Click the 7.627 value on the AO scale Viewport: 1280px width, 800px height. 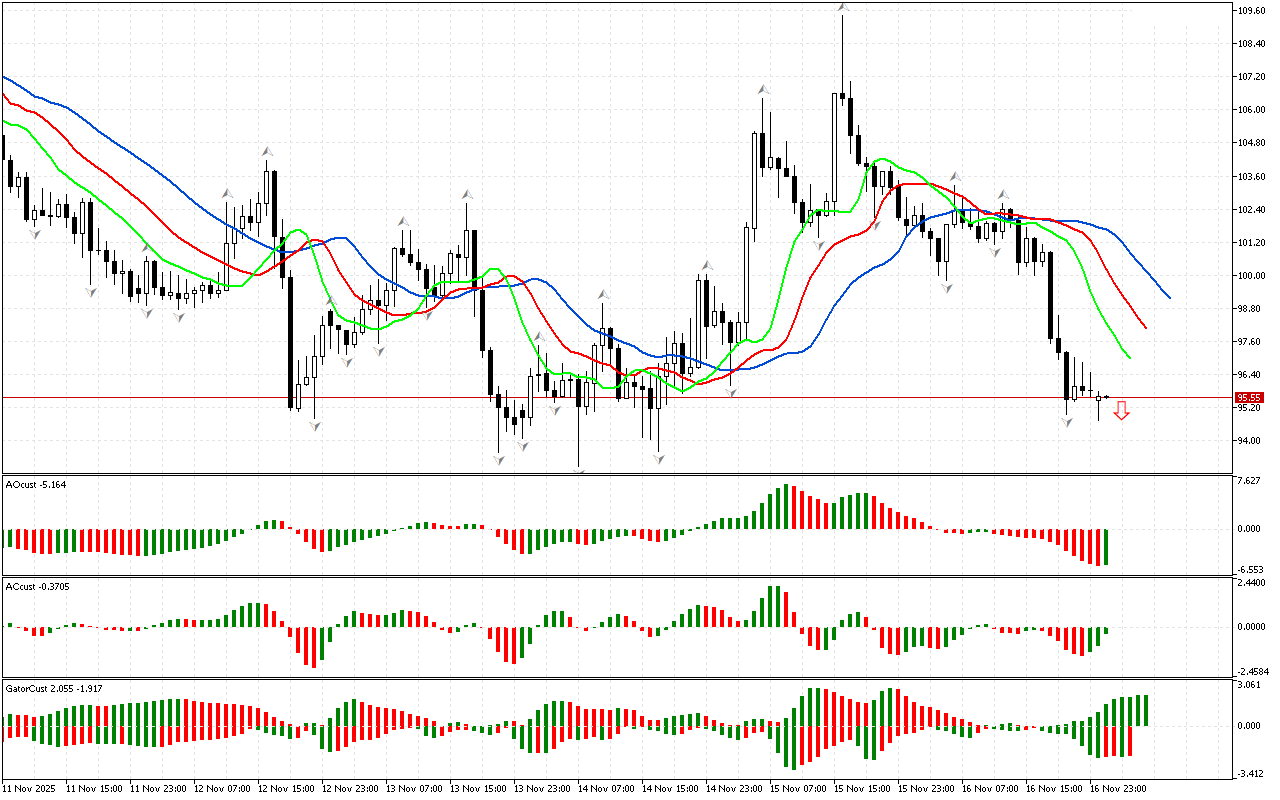click(1249, 481)
